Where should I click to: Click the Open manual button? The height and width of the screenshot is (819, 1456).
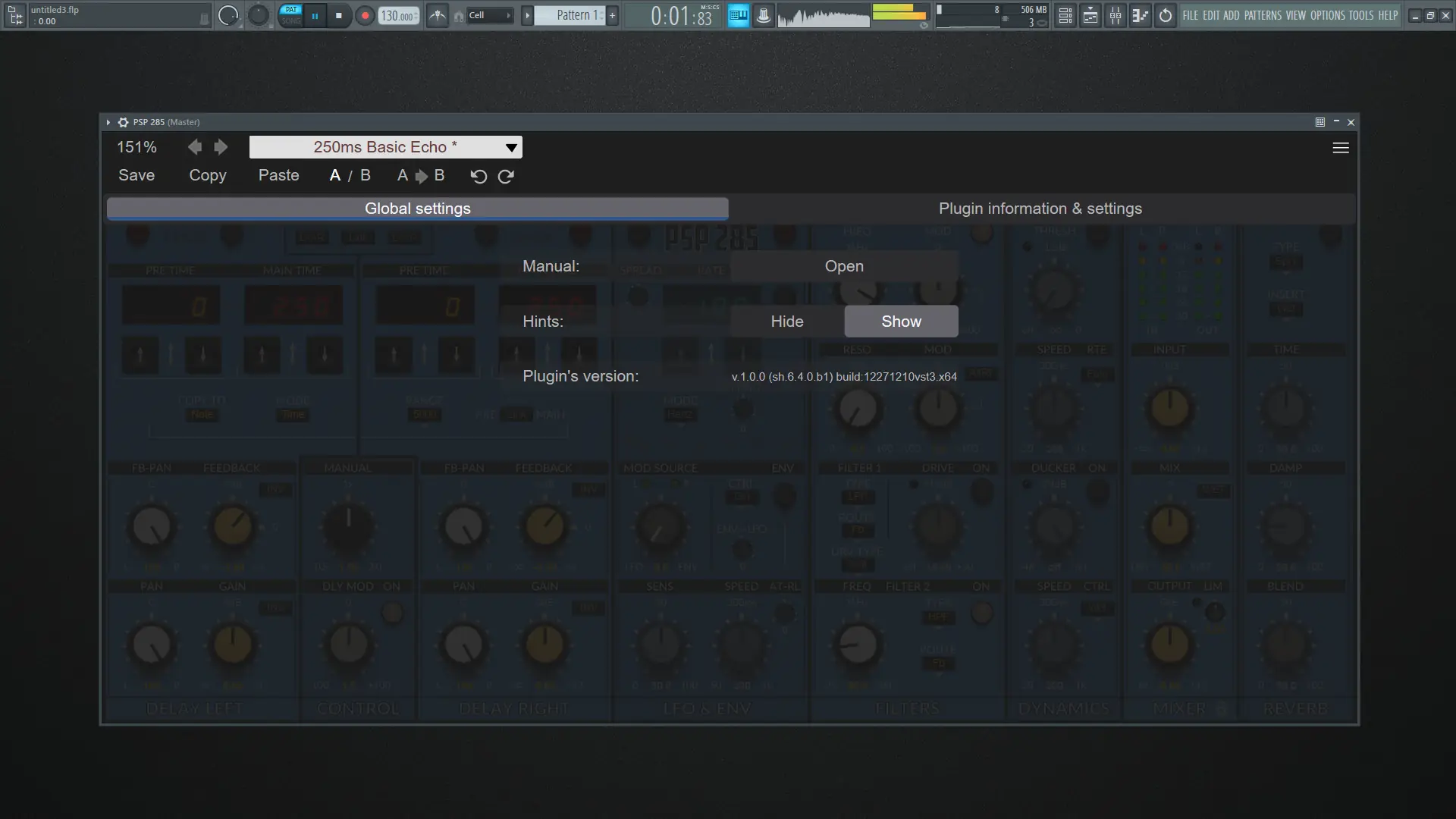click(843, 266)
